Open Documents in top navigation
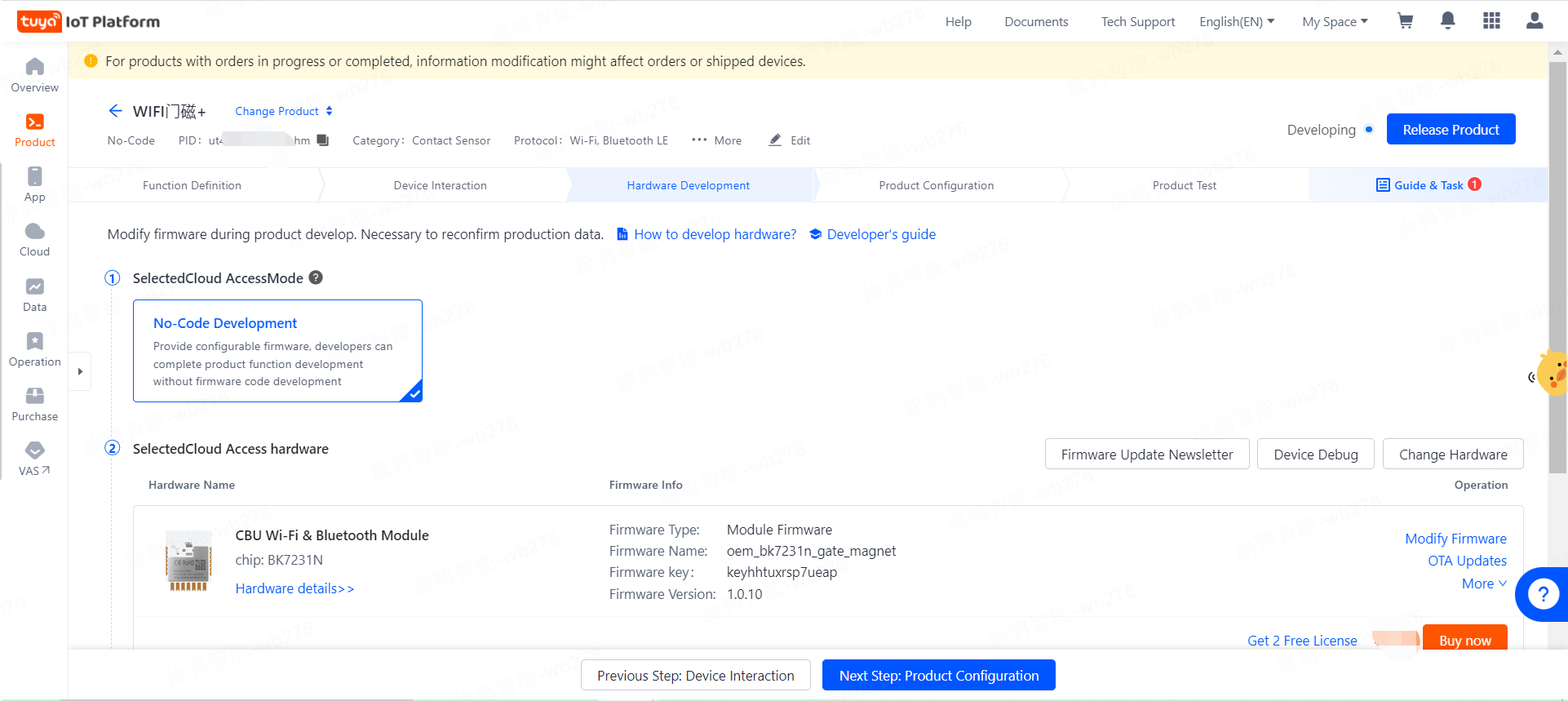The width and height of the screenshot is (1568, 701). (1036, 22)
